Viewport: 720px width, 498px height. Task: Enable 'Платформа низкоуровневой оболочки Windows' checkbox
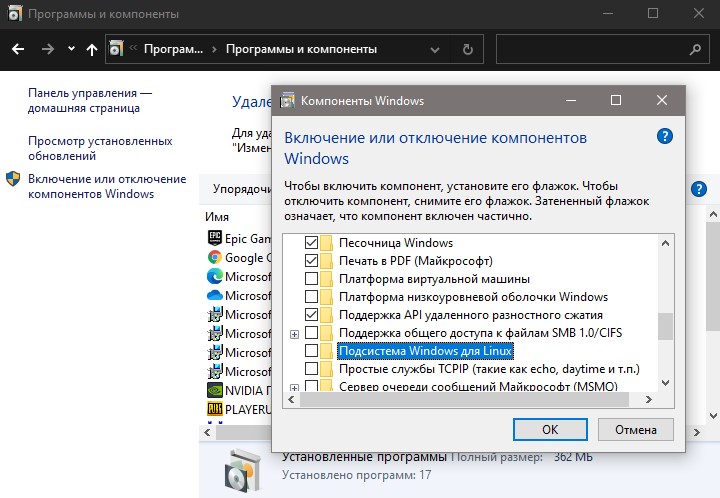pyautogui.click(x=311, y=297)
